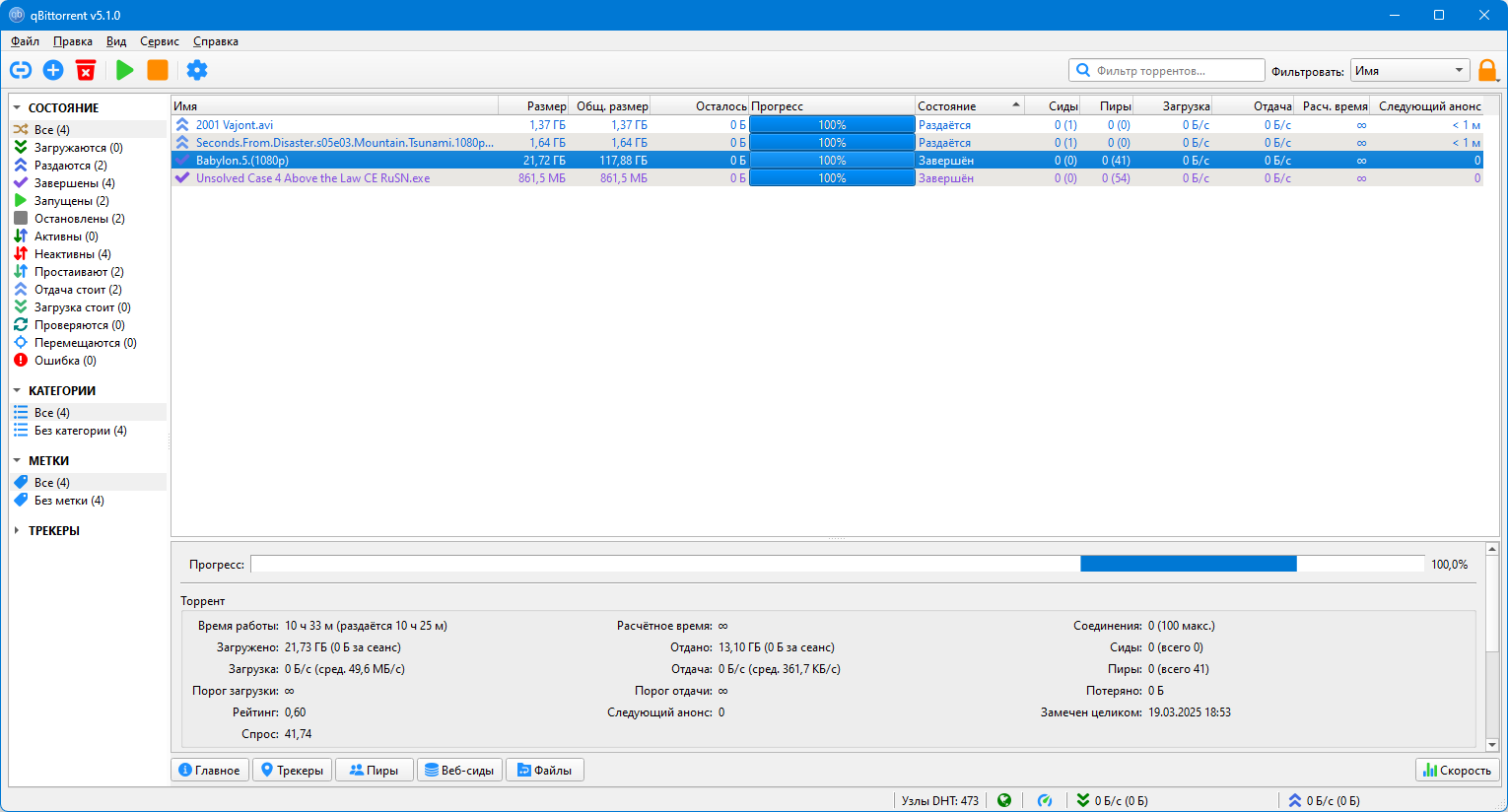Switch to the Файлы tab

pos(544,770)
